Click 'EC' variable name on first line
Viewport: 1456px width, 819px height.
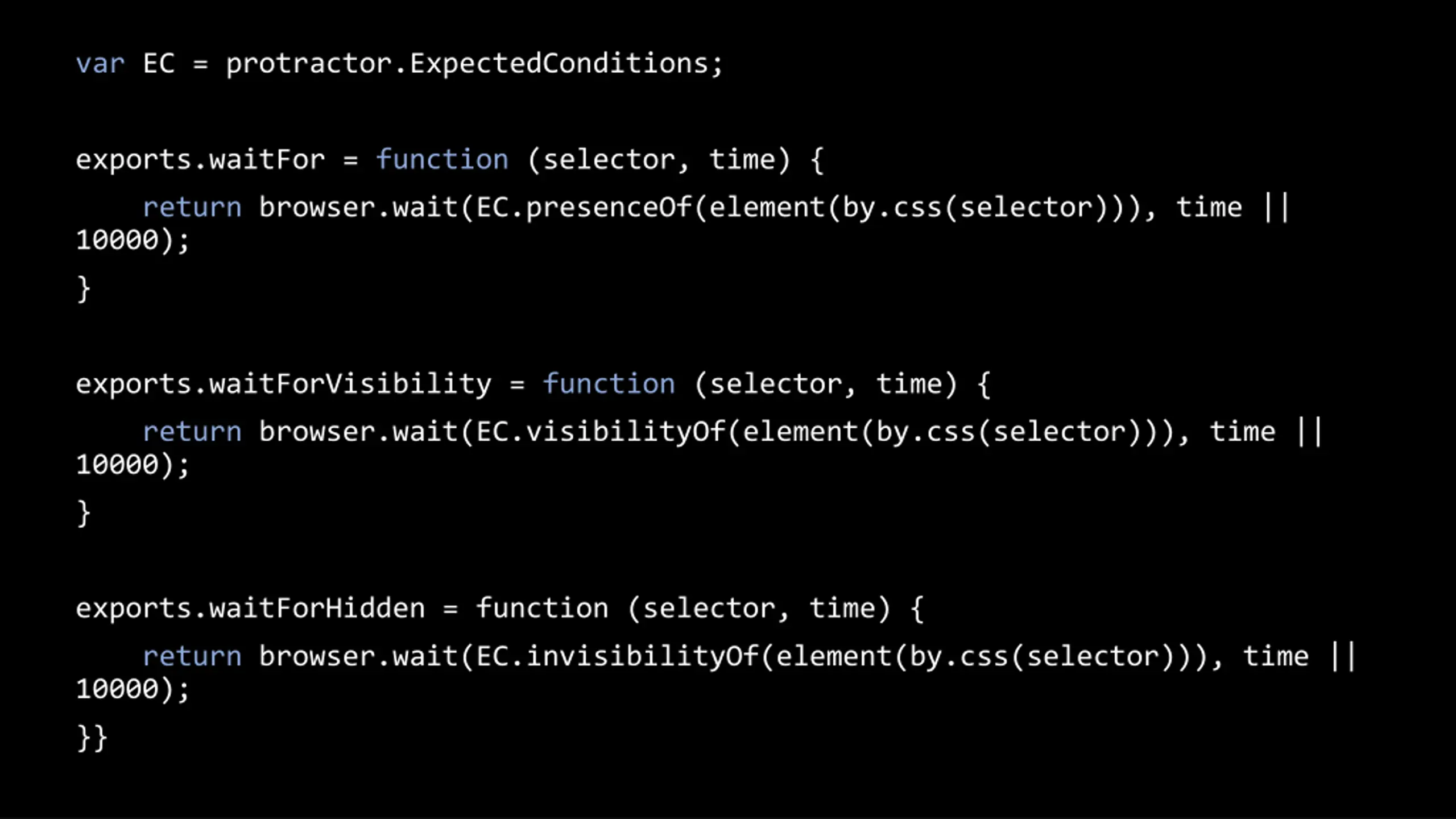tap(159, 64)
